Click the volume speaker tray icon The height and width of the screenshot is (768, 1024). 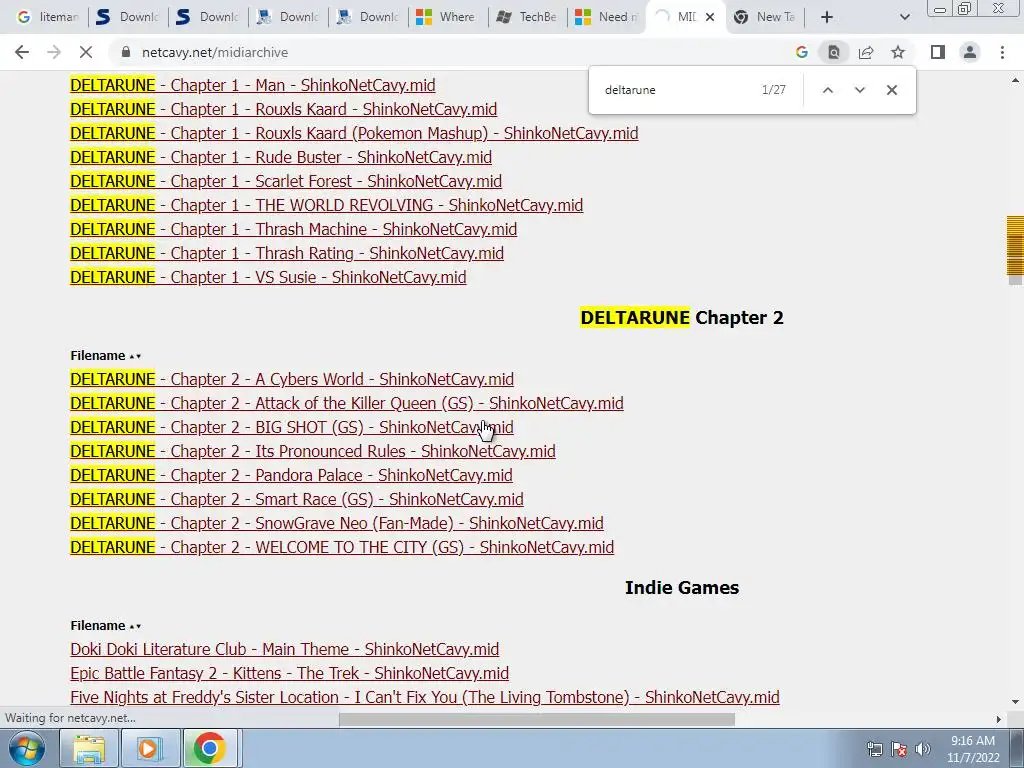(923, 749)
